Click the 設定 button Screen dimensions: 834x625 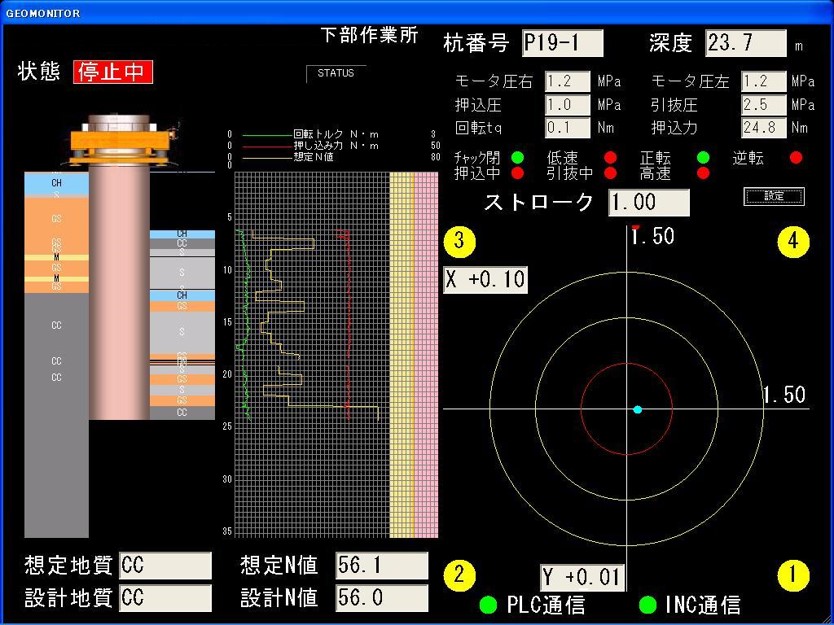coord(774,196)
